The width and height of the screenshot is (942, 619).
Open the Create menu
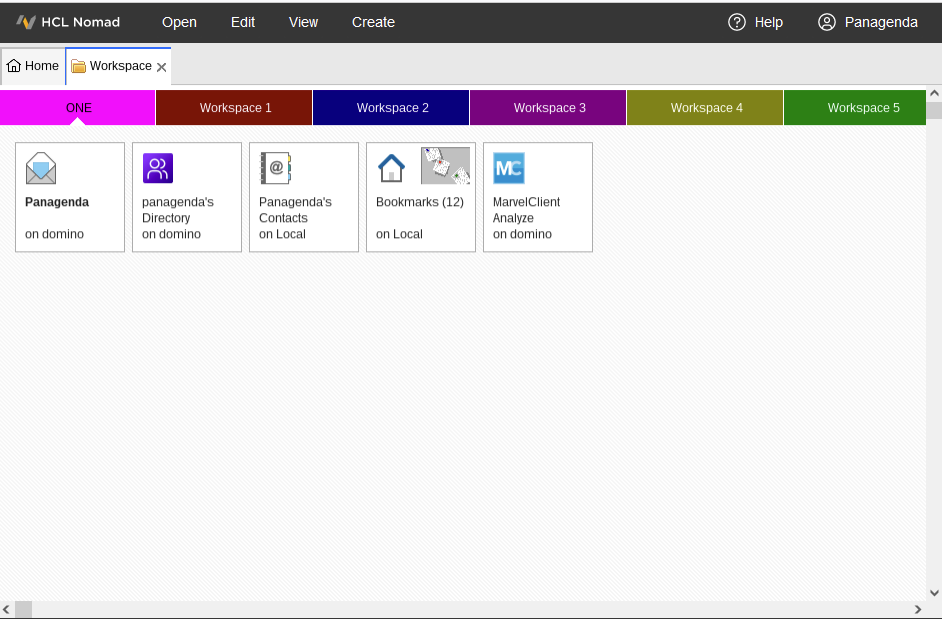[373, 22]
